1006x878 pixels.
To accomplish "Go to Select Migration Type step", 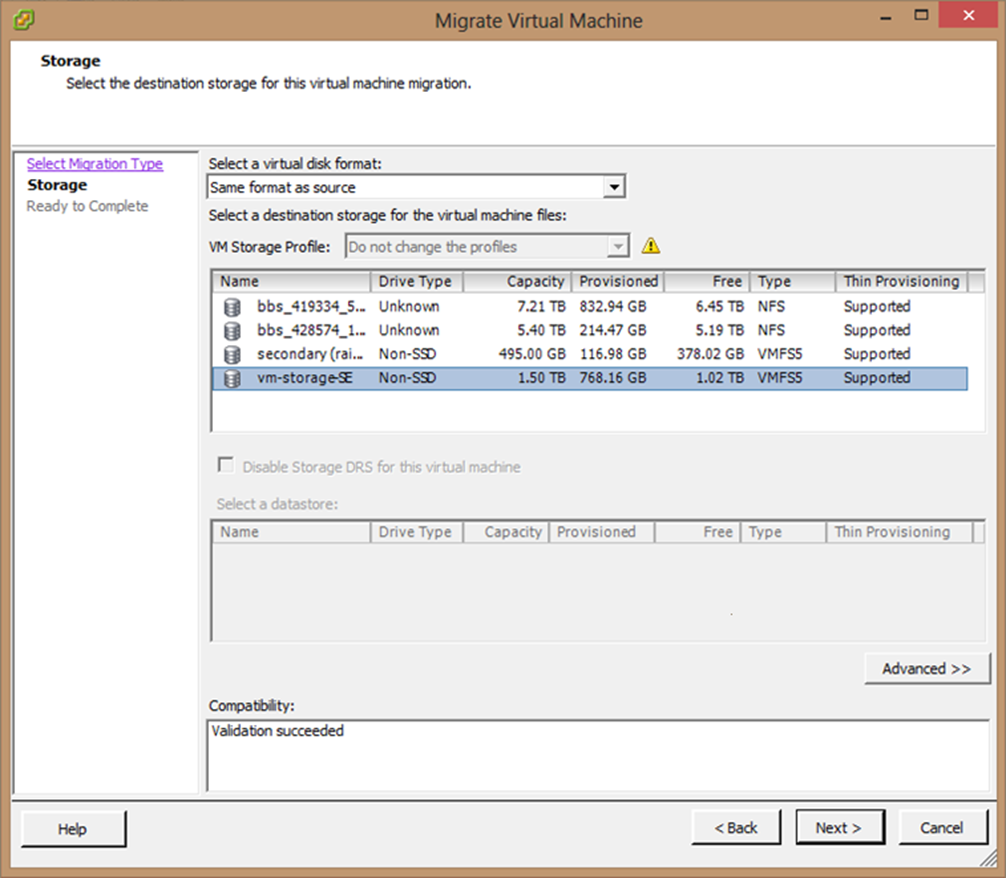I will [95, 164].
